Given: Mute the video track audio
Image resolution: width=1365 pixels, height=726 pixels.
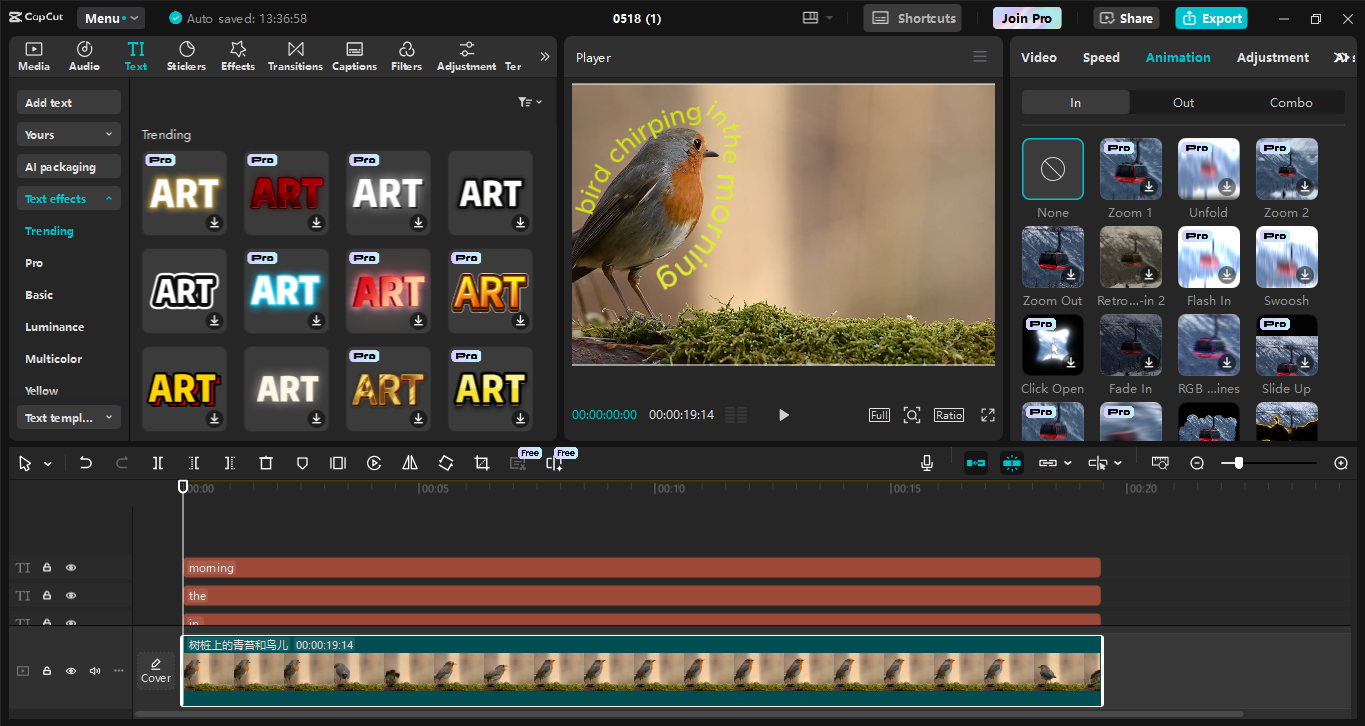Looking at the screenshot, I should click(x=94, y=671).
